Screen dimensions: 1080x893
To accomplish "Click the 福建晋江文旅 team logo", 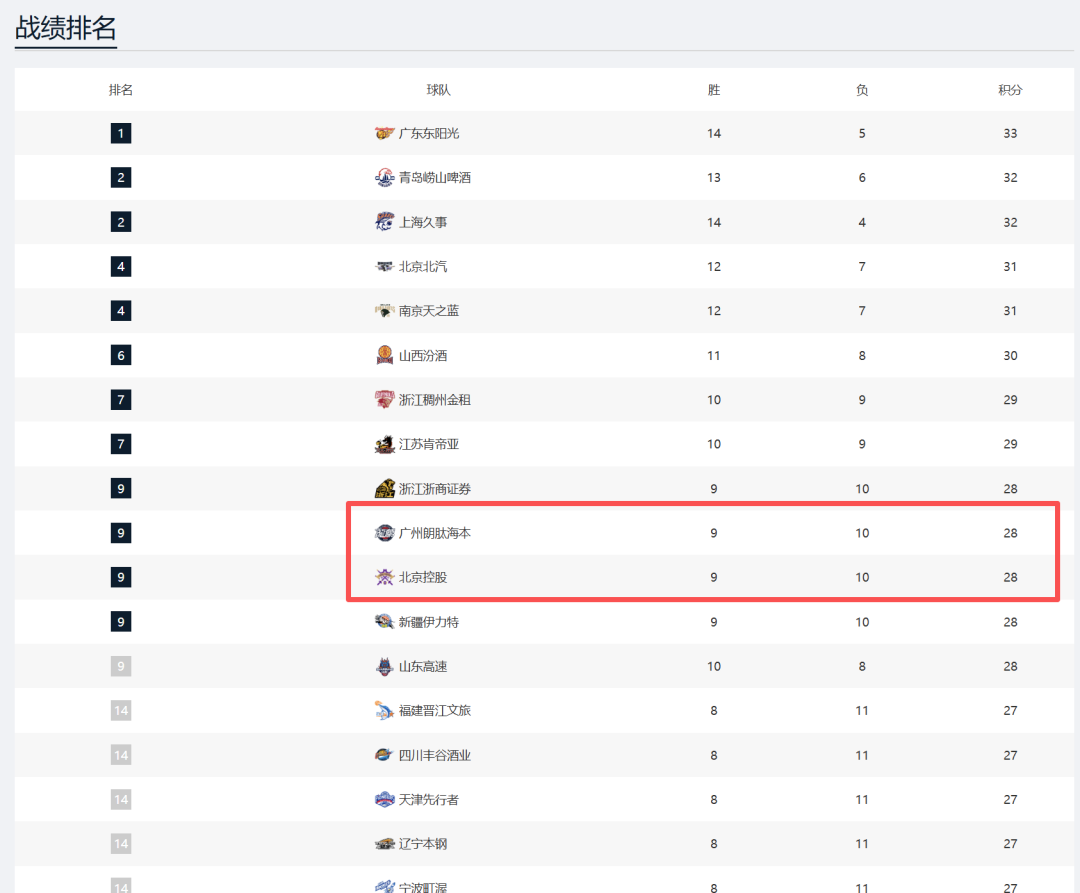I will tap(384, 711).
